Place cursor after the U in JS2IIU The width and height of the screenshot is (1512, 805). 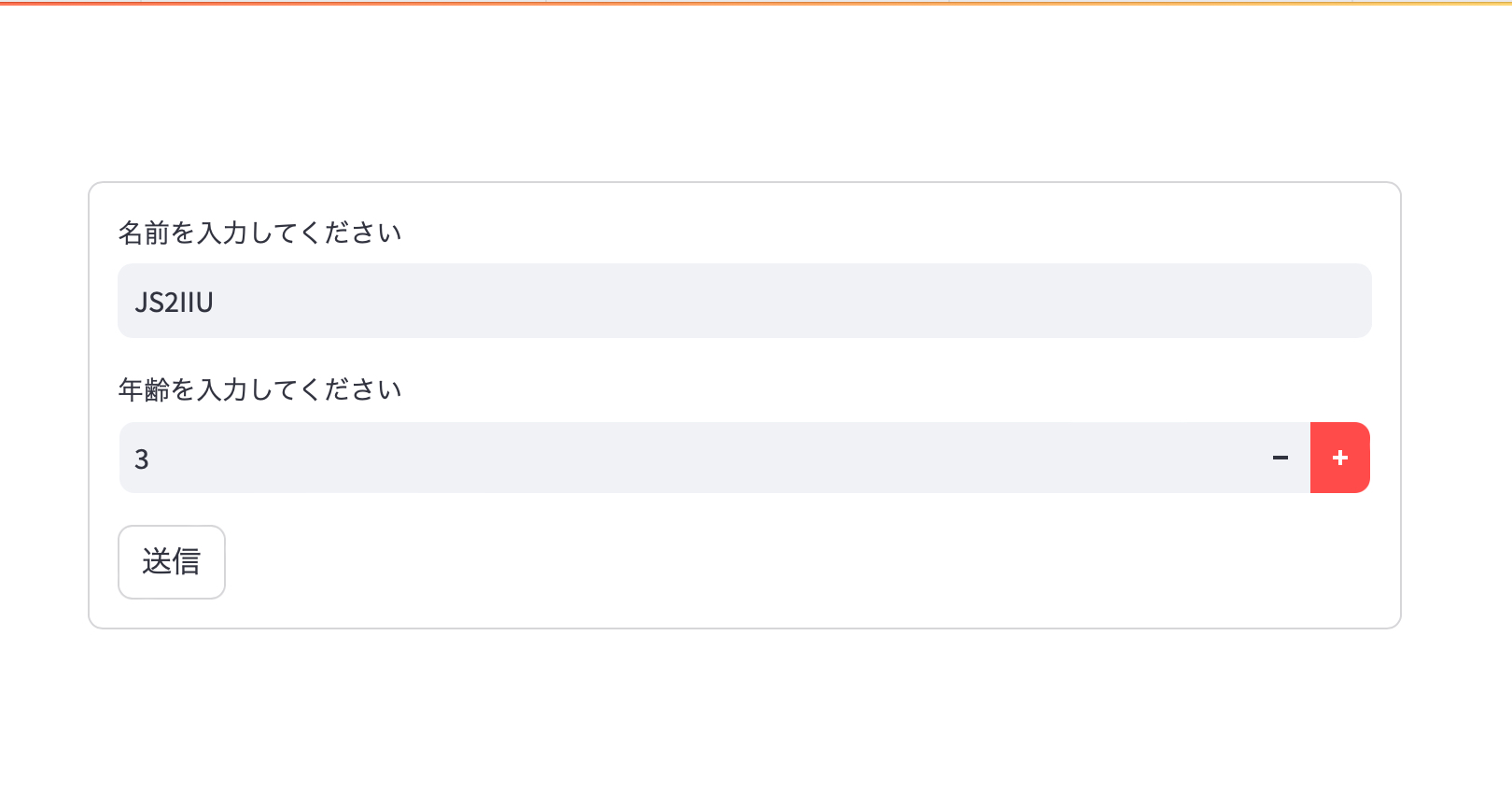[216, 302]
